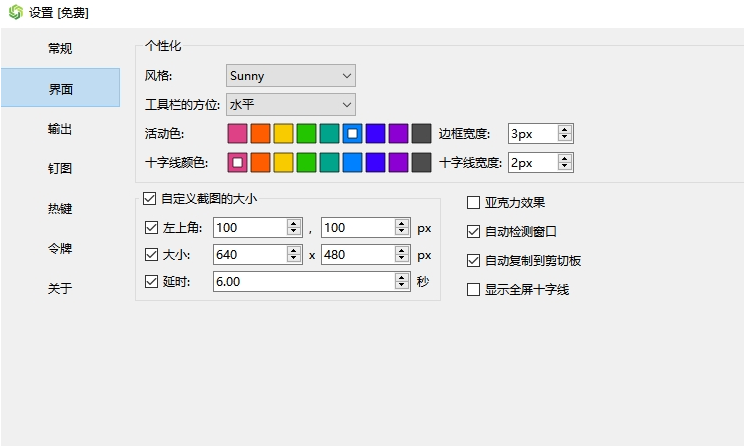Click the app logo in title bar

[x=15, y=12]
